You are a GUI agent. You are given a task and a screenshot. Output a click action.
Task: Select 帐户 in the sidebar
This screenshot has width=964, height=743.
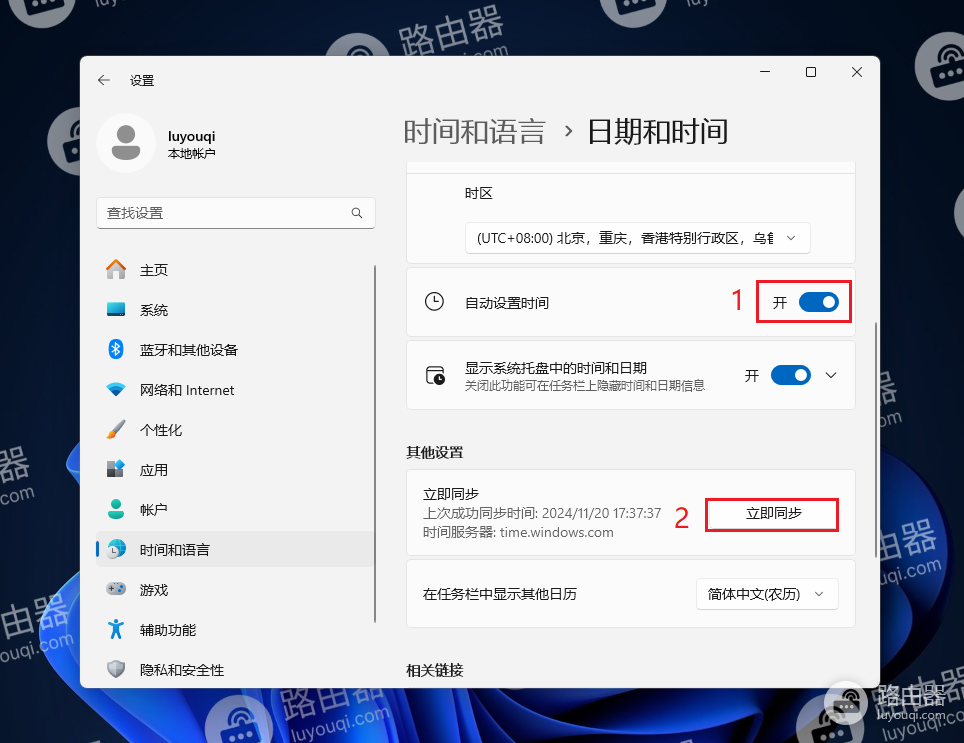235,509
